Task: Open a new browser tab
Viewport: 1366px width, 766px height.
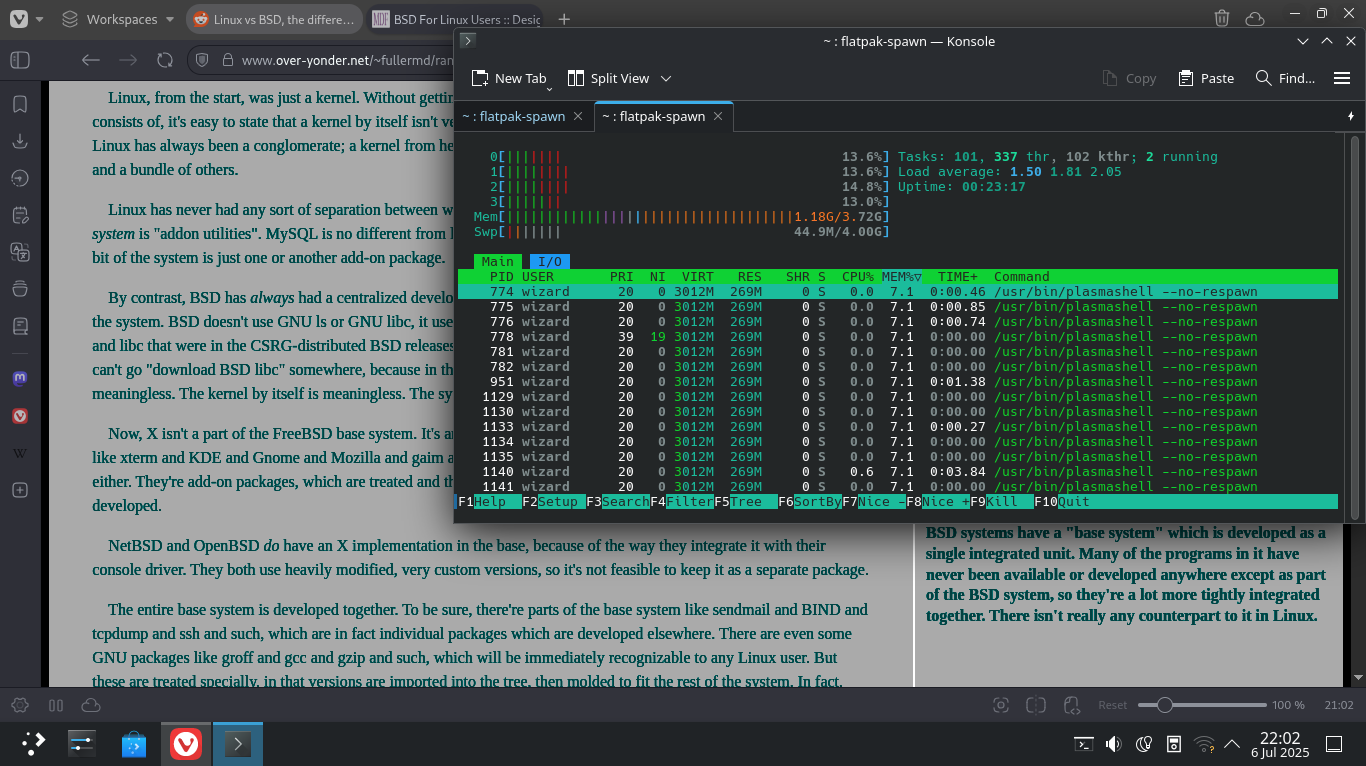Action: point(564,19)
